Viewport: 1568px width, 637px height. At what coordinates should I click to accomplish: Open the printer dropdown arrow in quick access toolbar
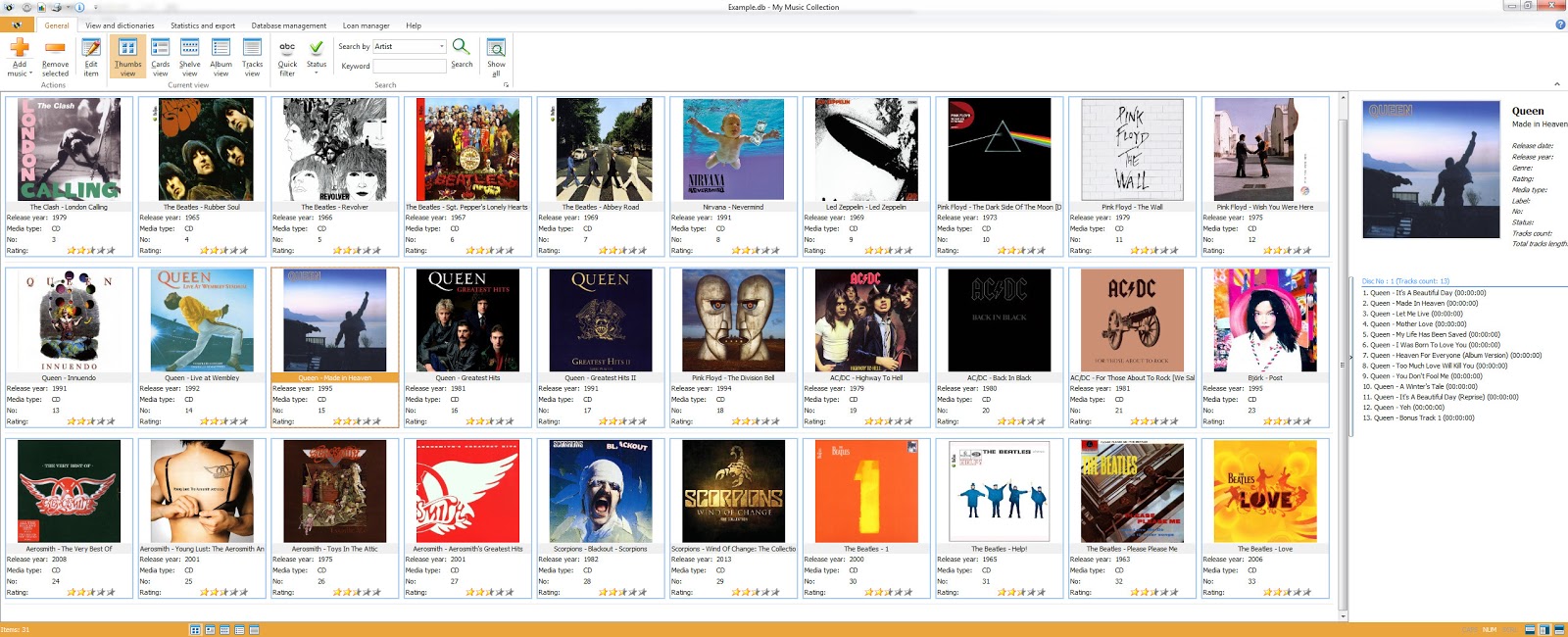point(66,7)
